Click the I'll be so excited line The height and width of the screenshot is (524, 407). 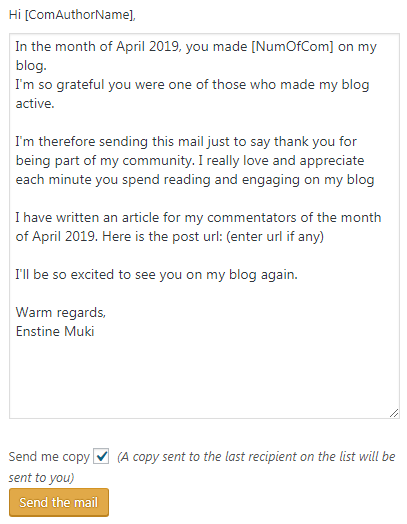click(156, 275)
